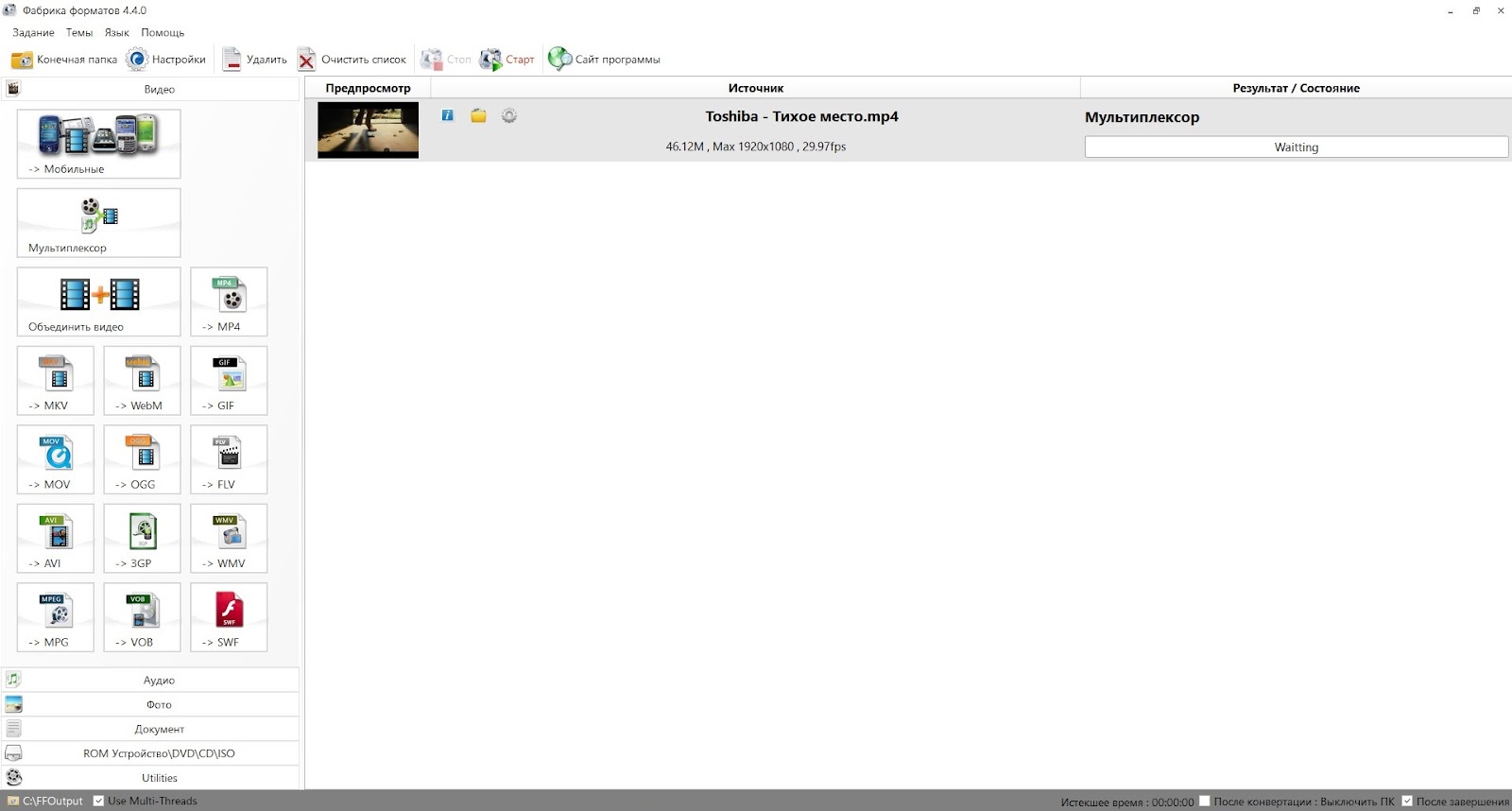Choose the -> MKV conversion icon
Screen dimensions: 1512x811
tap(56, 380)
